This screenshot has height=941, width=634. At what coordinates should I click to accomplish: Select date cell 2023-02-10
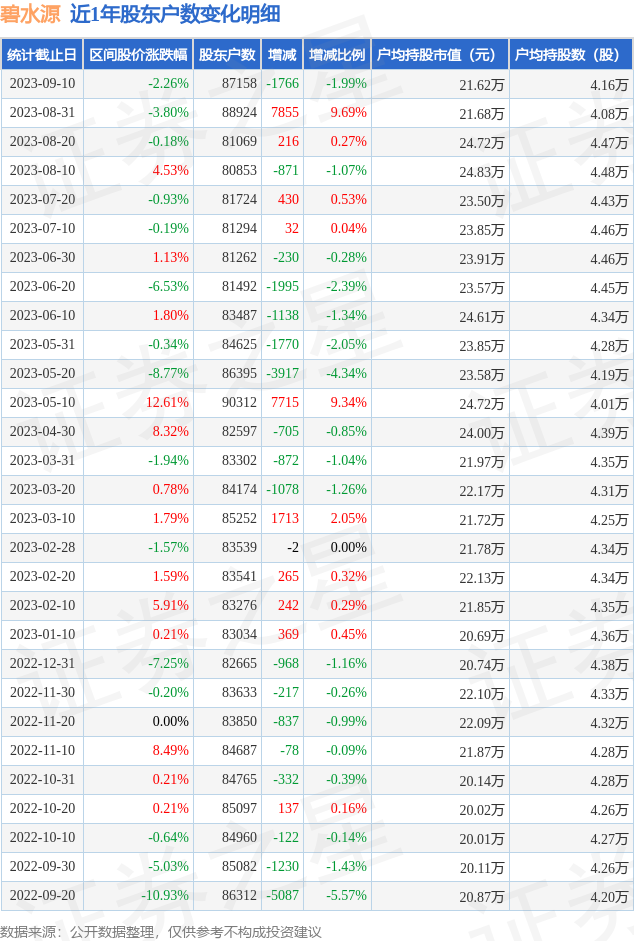coord(43,606)
